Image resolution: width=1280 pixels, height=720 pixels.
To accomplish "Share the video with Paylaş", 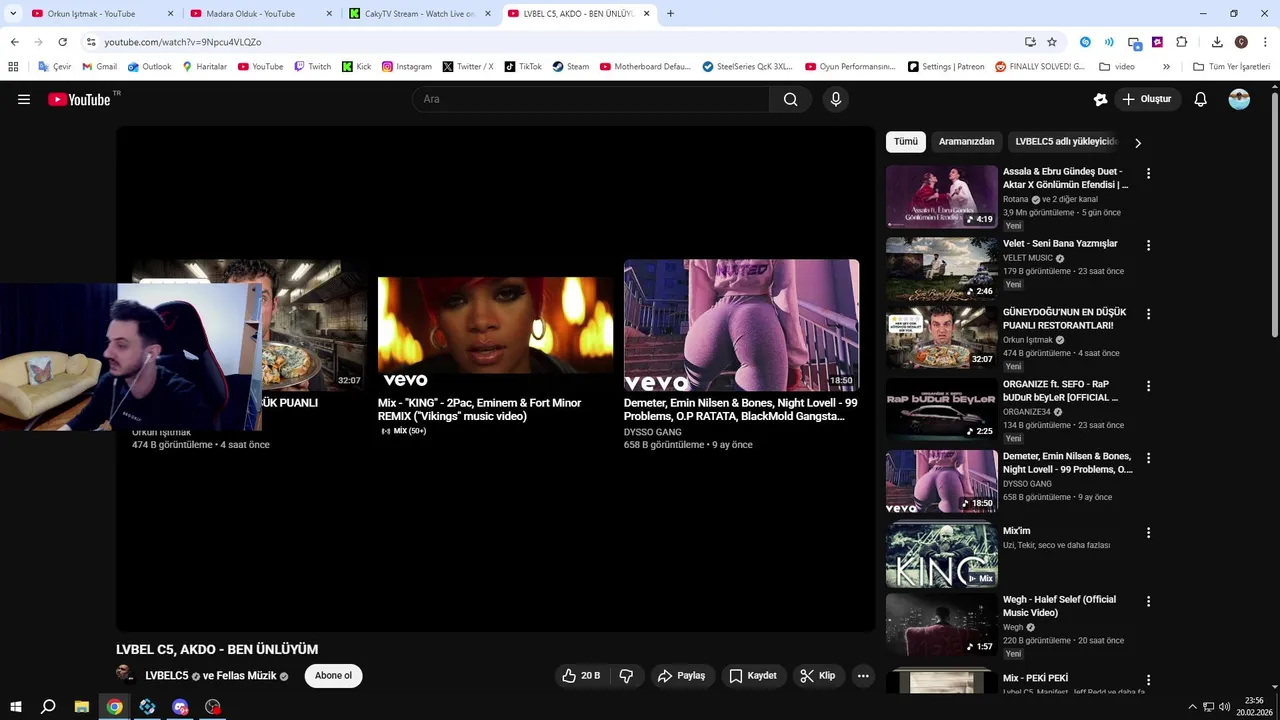I will pos(681,676).
